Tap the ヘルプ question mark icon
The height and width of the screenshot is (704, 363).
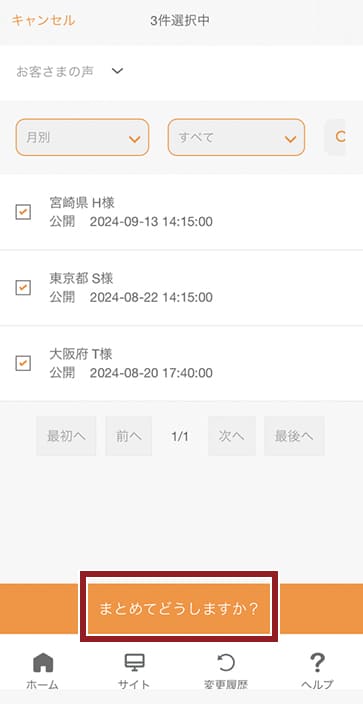pos(317,663)
